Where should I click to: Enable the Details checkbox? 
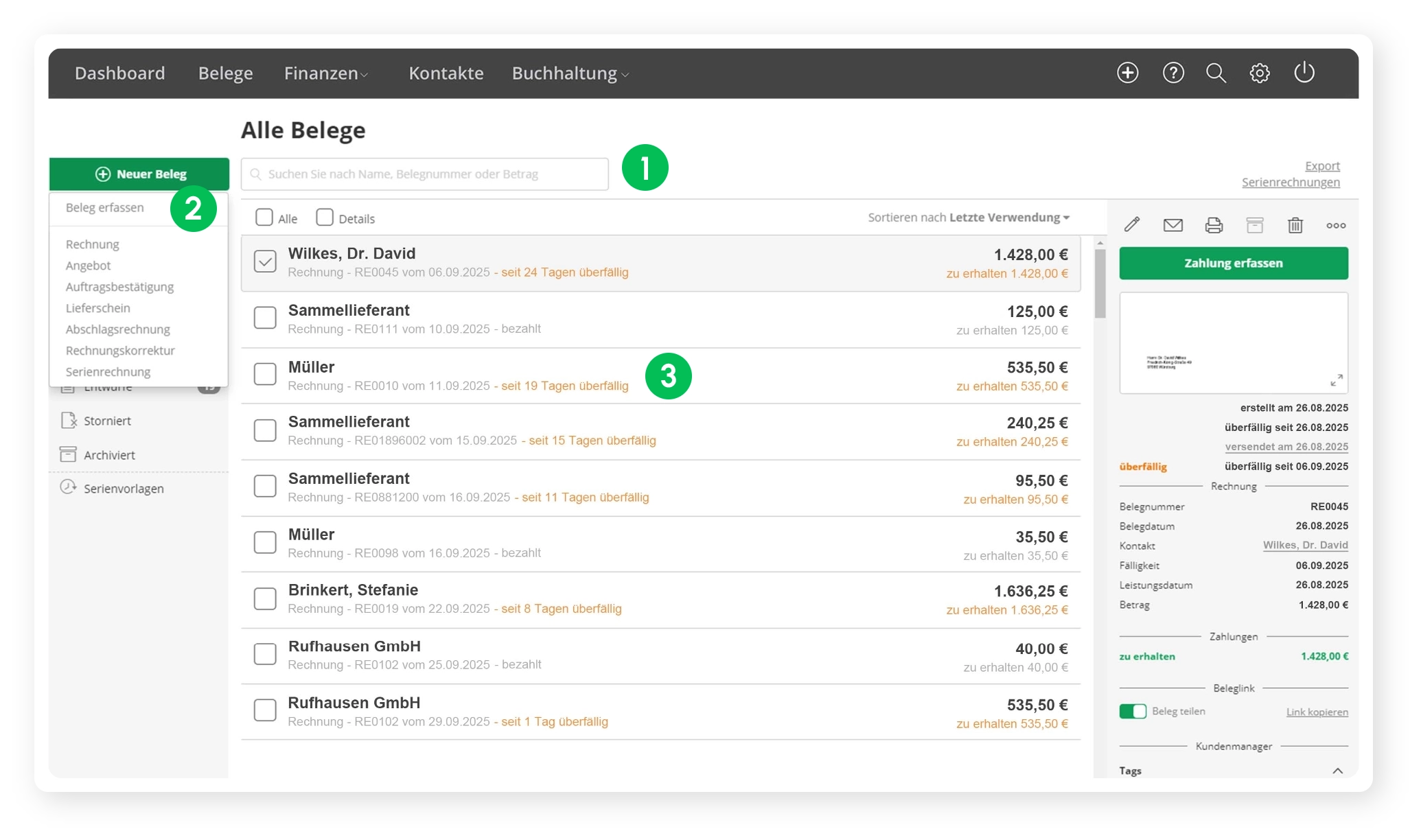pyautogui.click(x=325, y=218)
